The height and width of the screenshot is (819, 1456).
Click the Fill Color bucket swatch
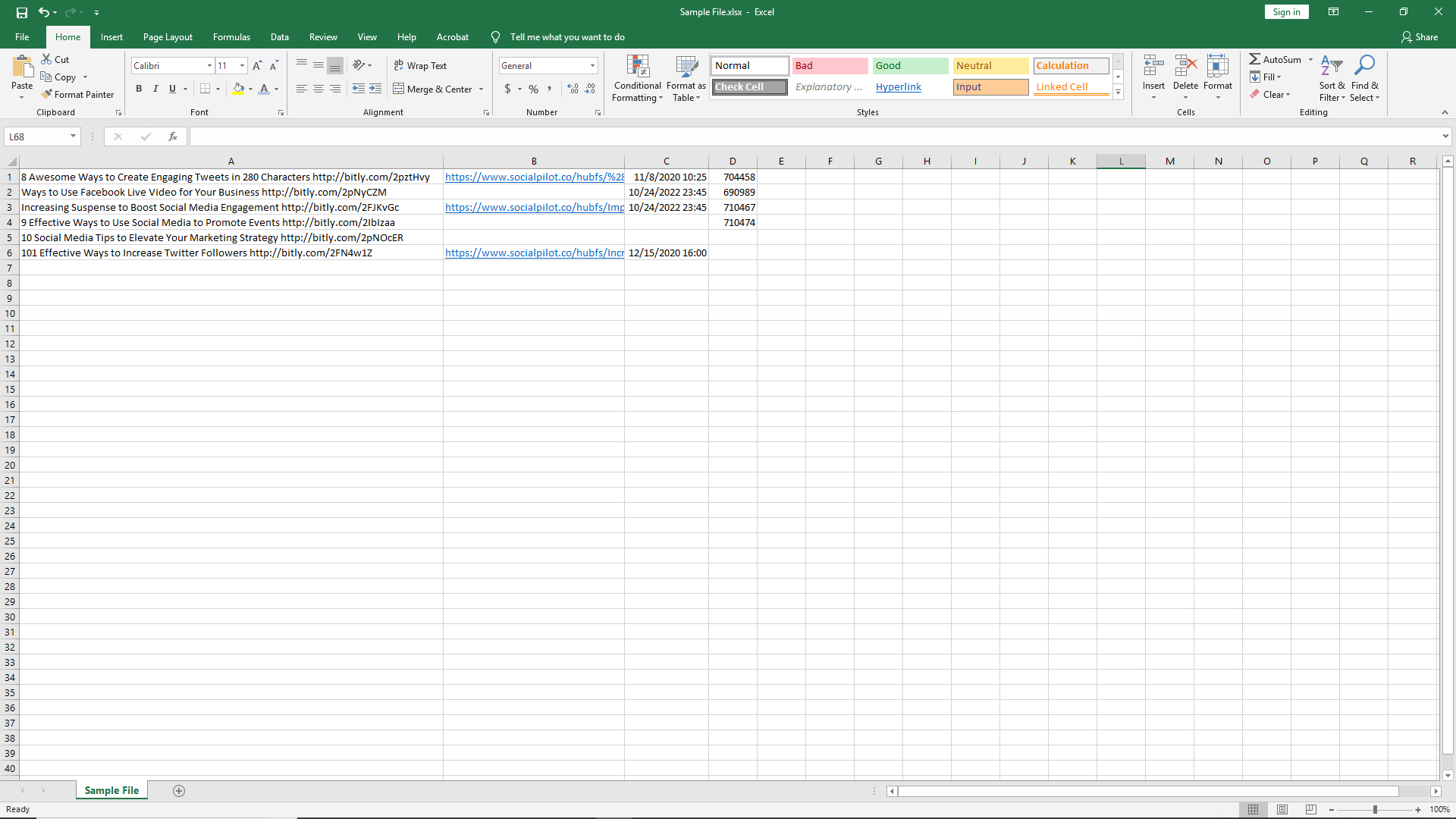[x=238, y=89]
